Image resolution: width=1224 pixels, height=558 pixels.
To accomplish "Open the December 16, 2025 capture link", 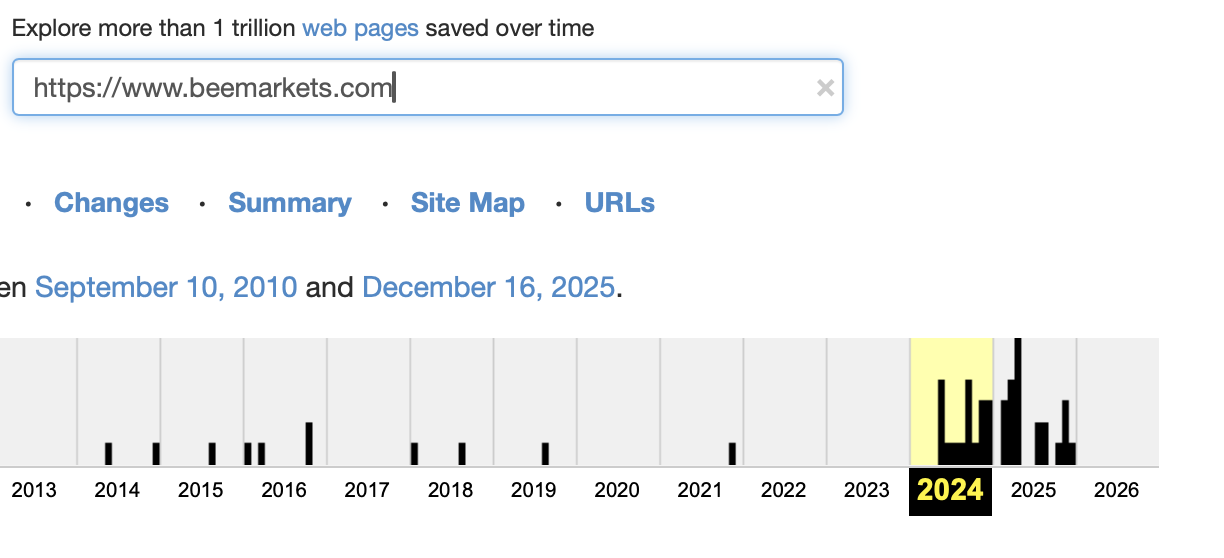I will [x=488, y=288].
